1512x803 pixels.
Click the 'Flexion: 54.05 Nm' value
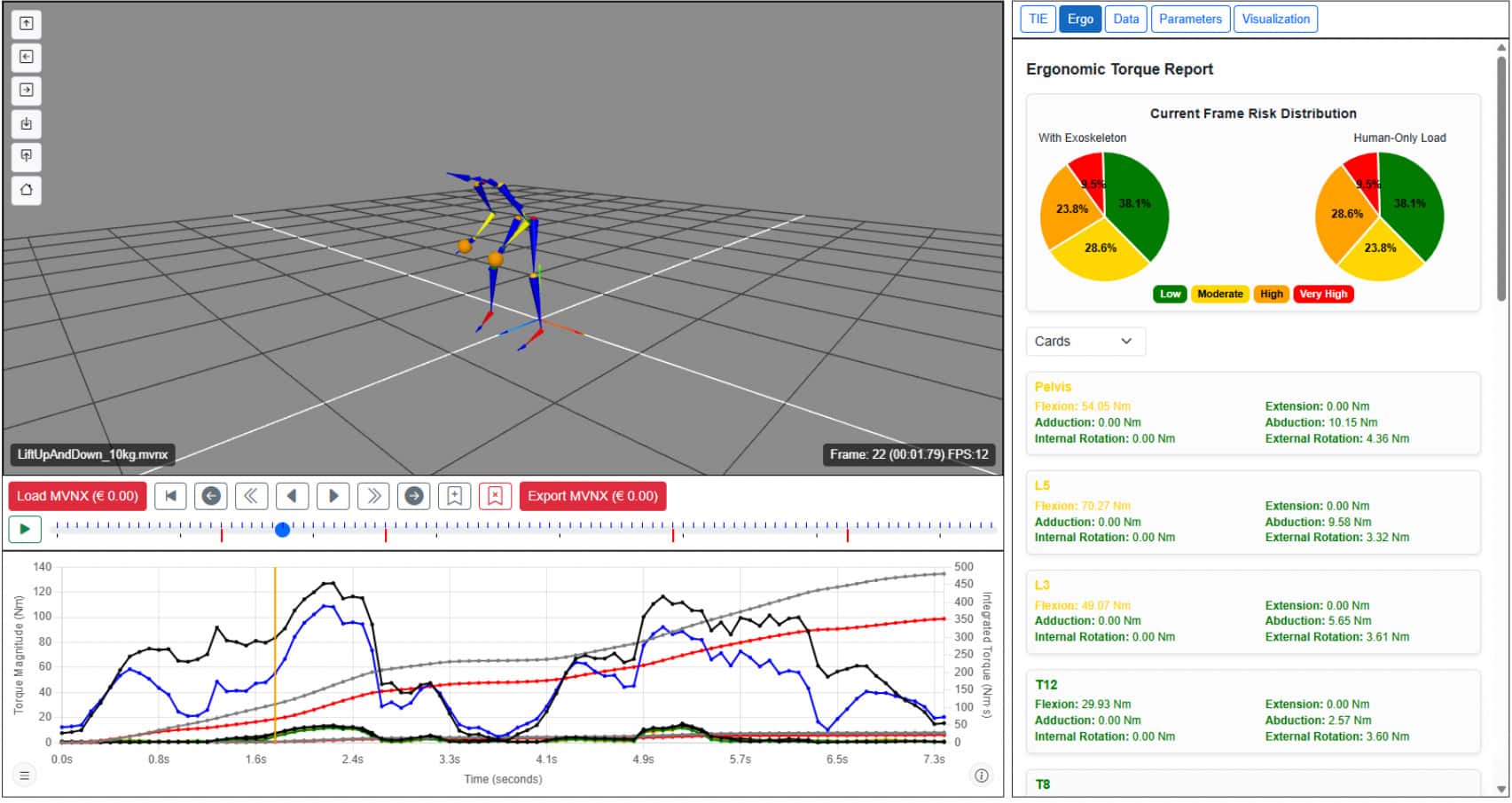tap(1082, 406)
